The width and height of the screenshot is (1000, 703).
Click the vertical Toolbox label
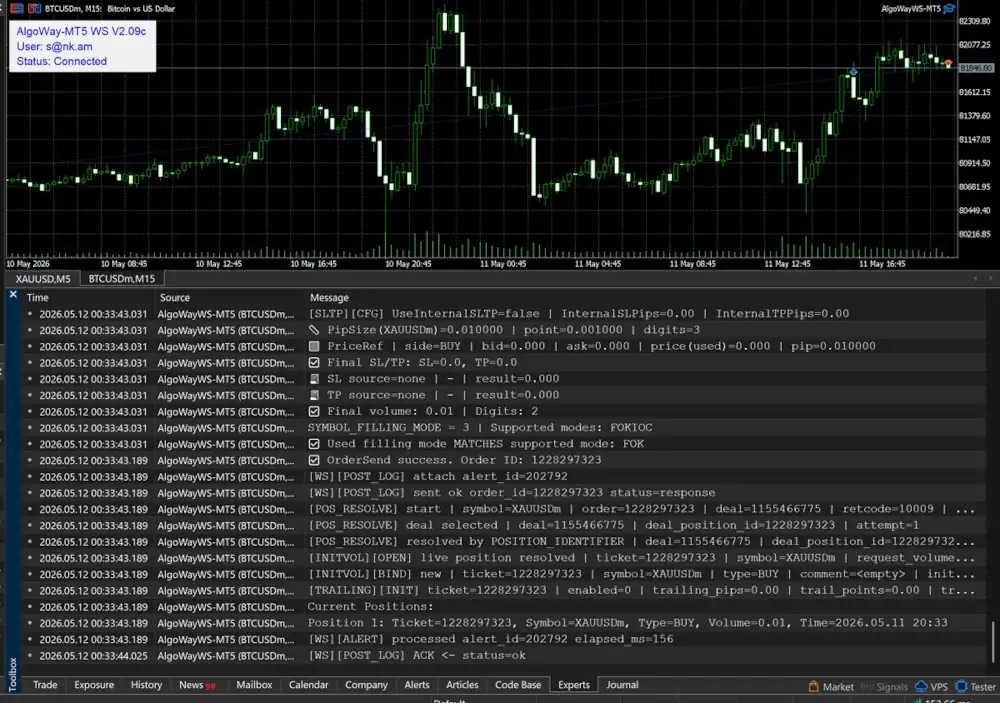point(12,674)
